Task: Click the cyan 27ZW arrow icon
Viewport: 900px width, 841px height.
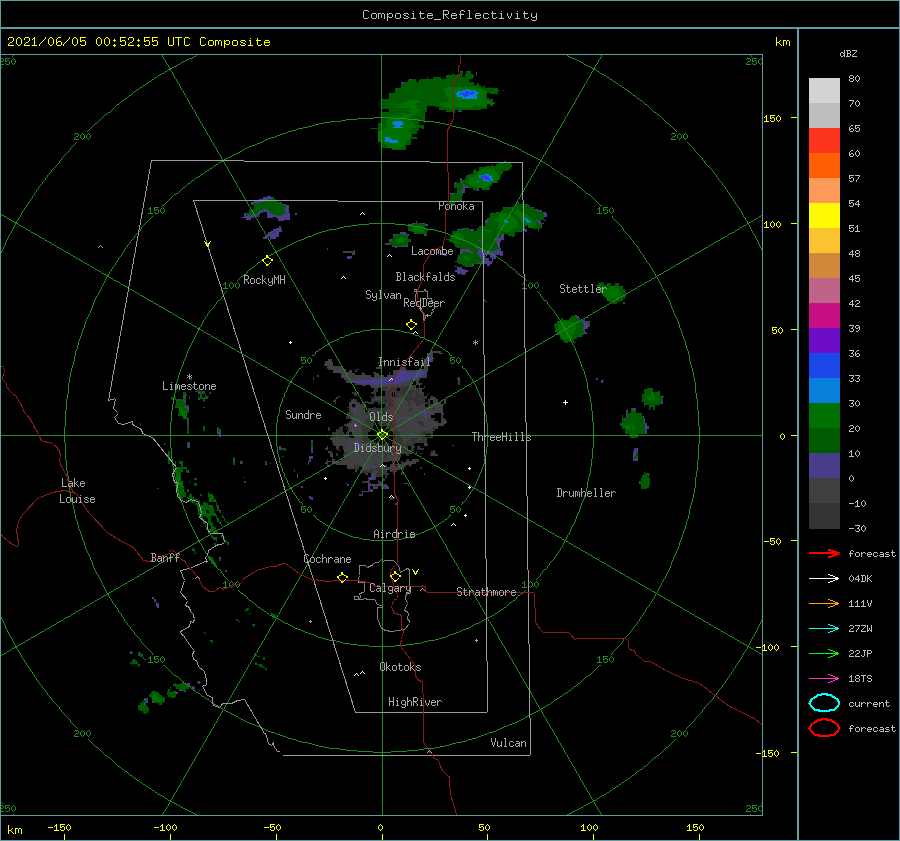Action: pos(824,629)
